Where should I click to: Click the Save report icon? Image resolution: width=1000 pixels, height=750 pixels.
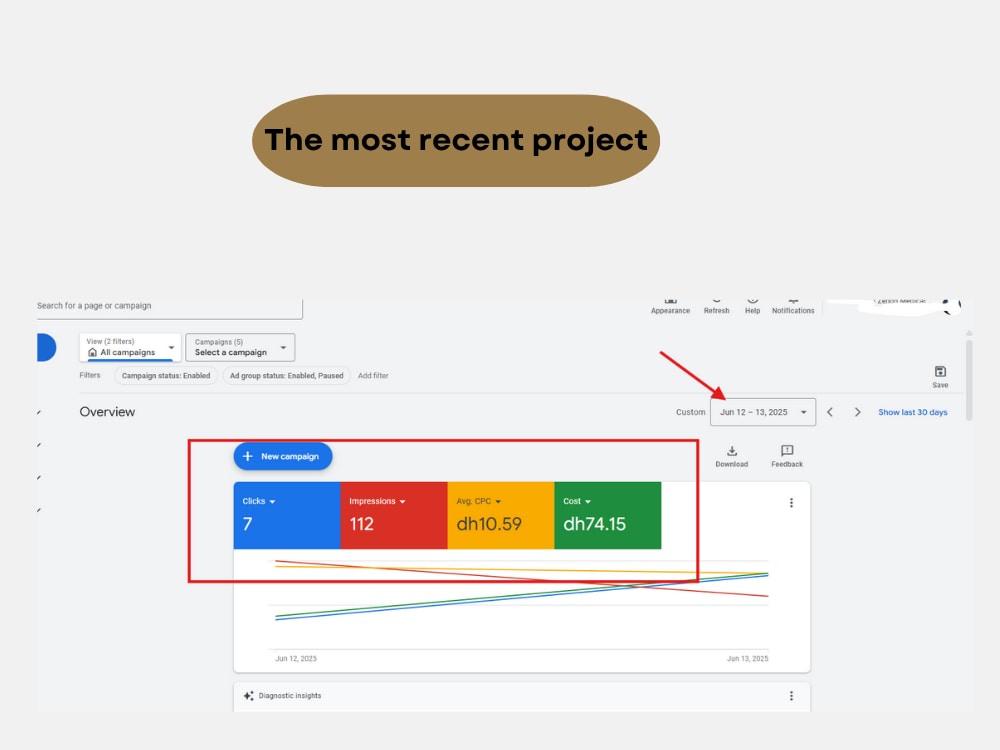[x=940, y=376]
